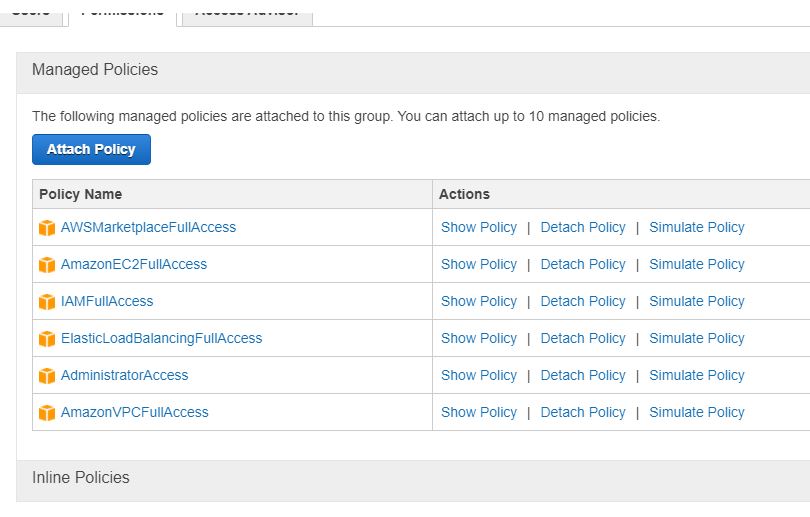Switch to the Access Advisor tab
This screenshot has height=517, width=810.
point(246,11)
